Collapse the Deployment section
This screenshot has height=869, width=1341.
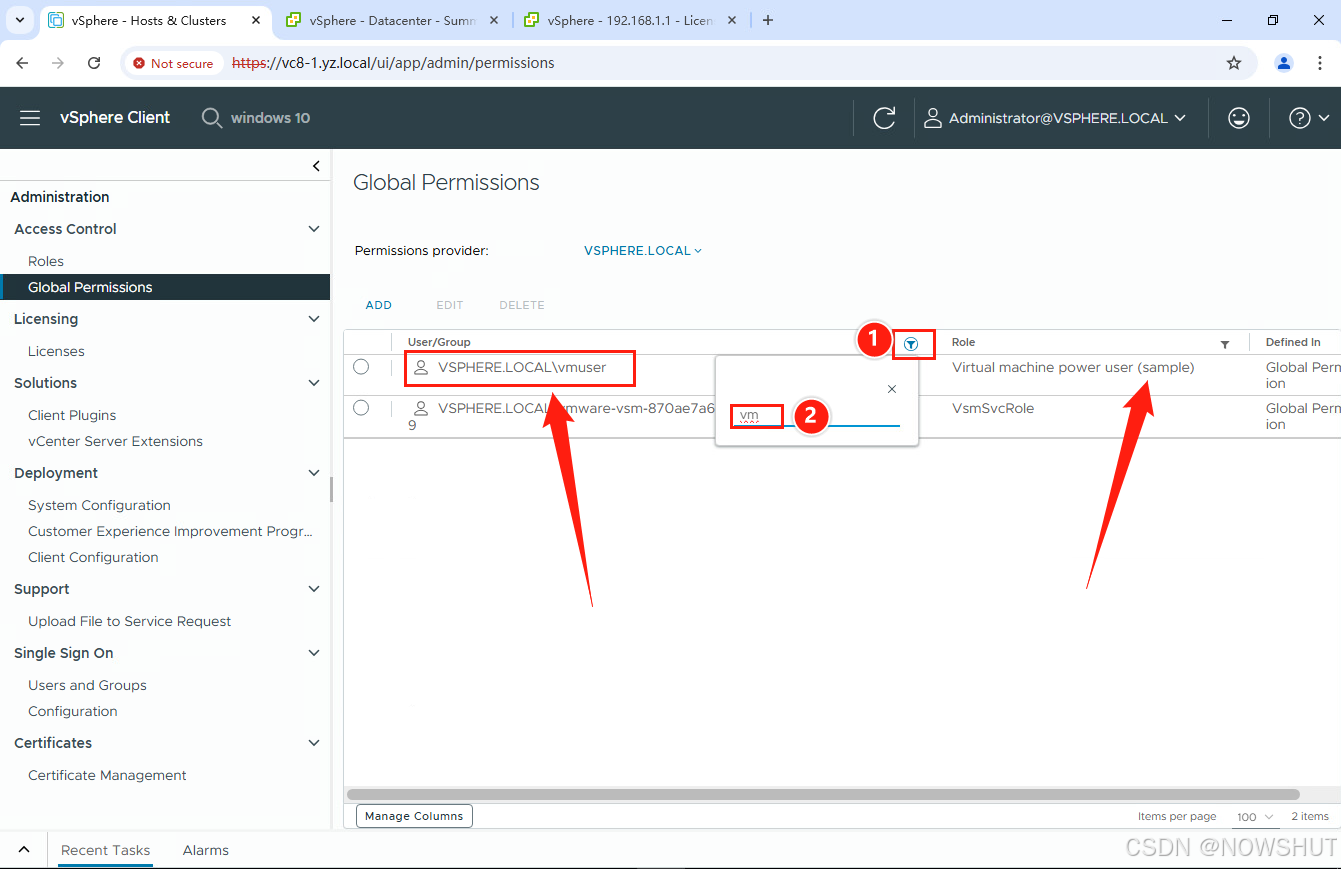pyautogui.click(x=314, y=473)
